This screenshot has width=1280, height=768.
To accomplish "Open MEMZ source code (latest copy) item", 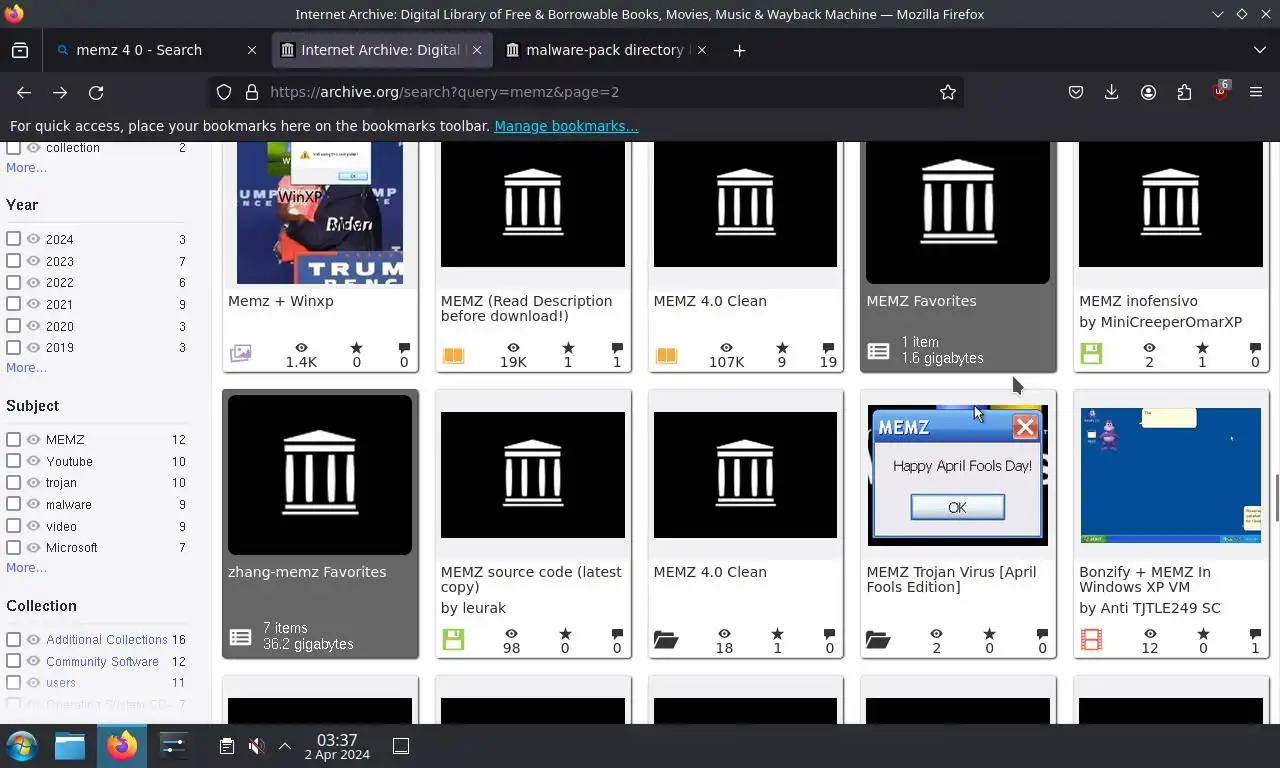I will point(531,579).
